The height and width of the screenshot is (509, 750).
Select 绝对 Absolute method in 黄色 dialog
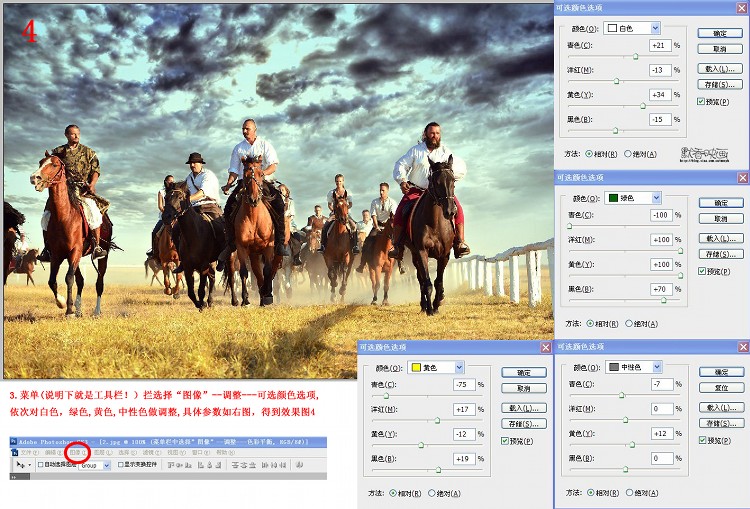click(x=431, y=493)
